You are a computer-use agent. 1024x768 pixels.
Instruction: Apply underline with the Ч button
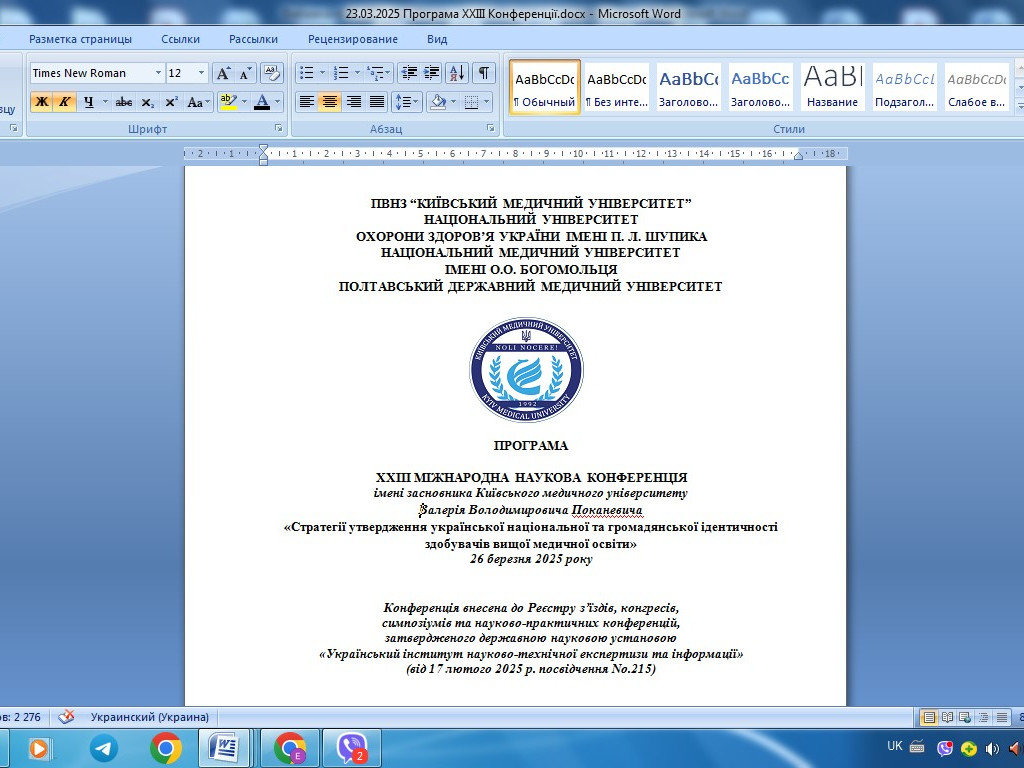[x=88, y=102]
